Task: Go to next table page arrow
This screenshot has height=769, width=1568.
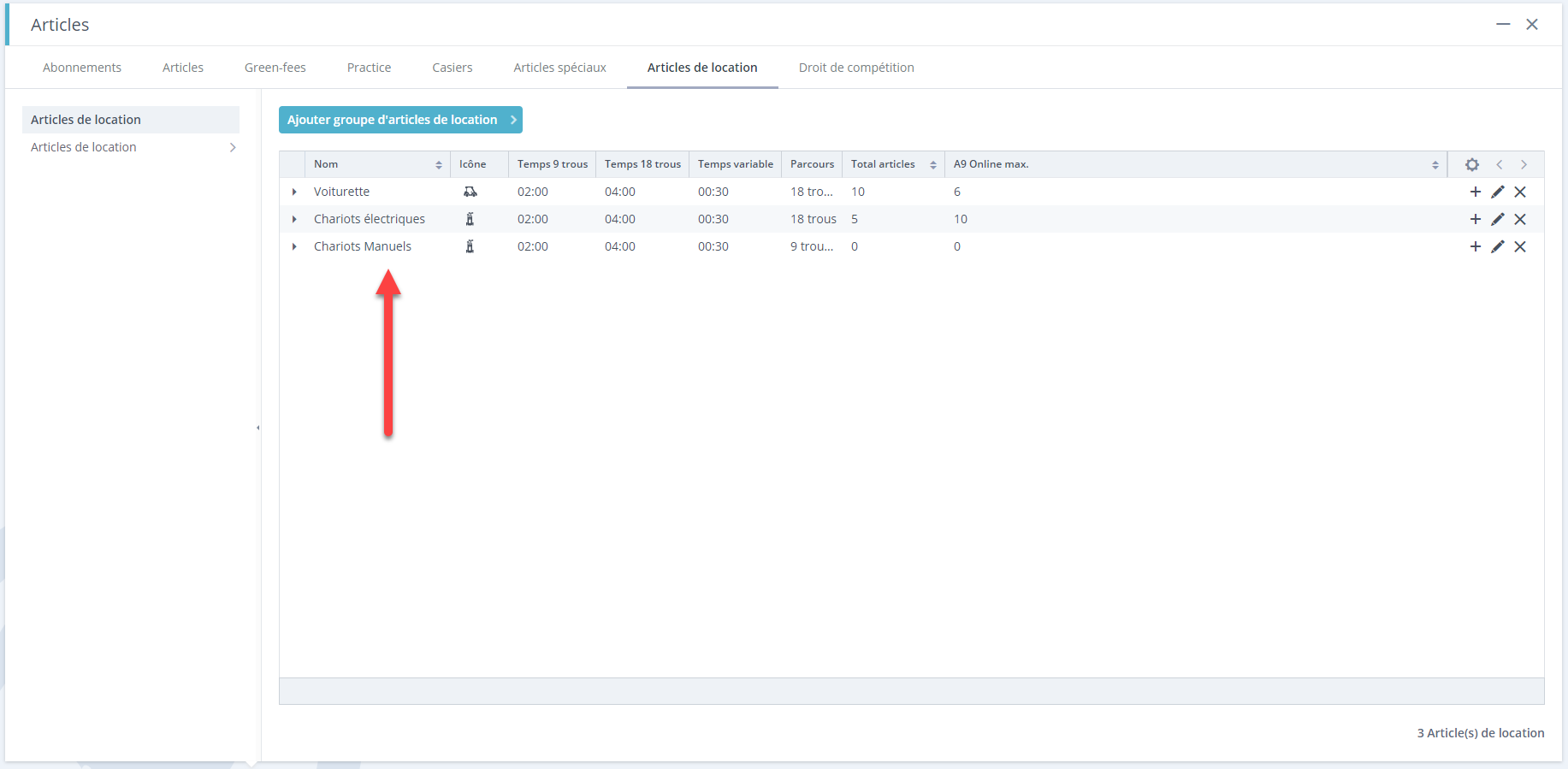Action: tap(1524, 164)
